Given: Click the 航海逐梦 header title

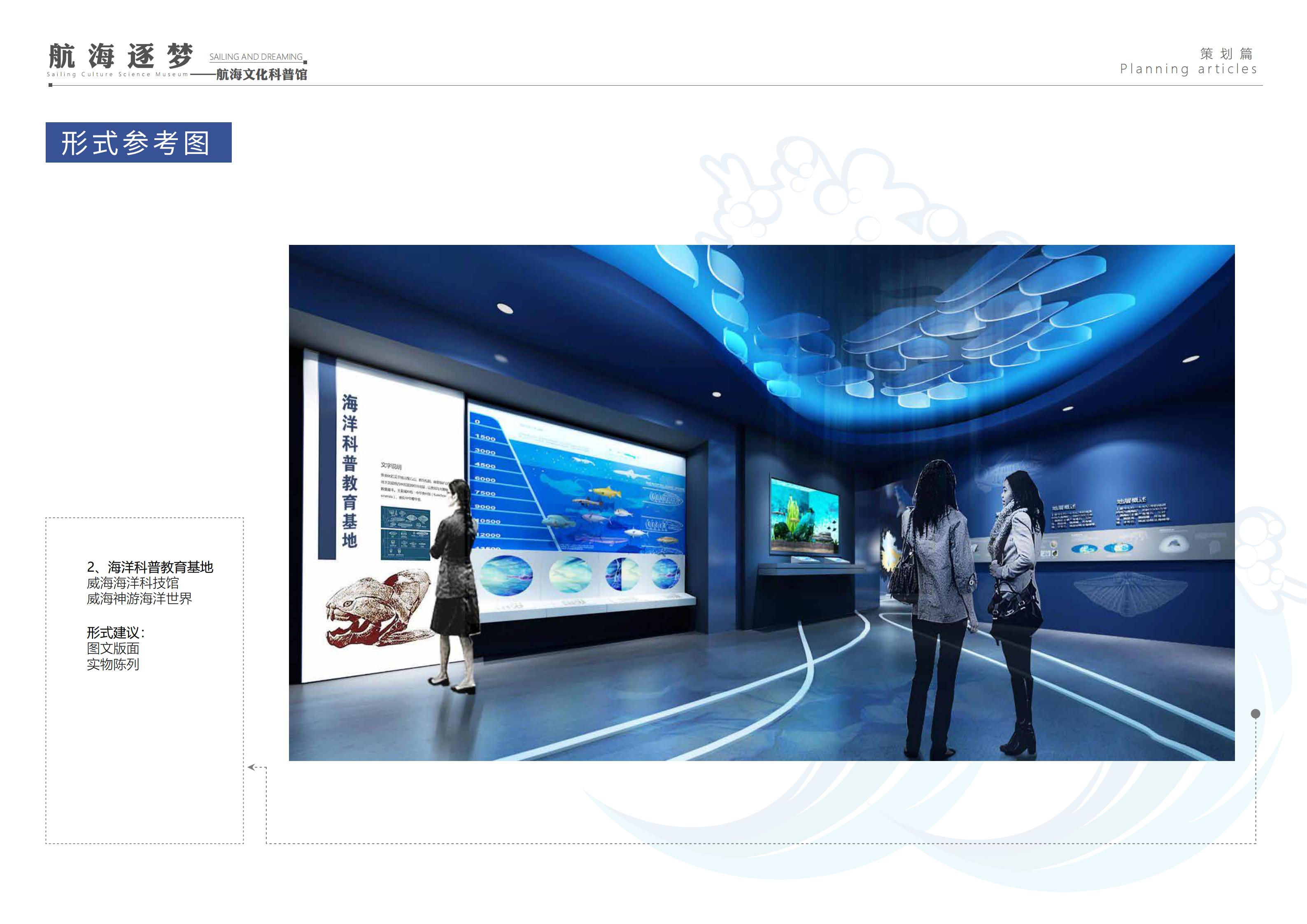Looking at the screenshot, I should point(121,56).
